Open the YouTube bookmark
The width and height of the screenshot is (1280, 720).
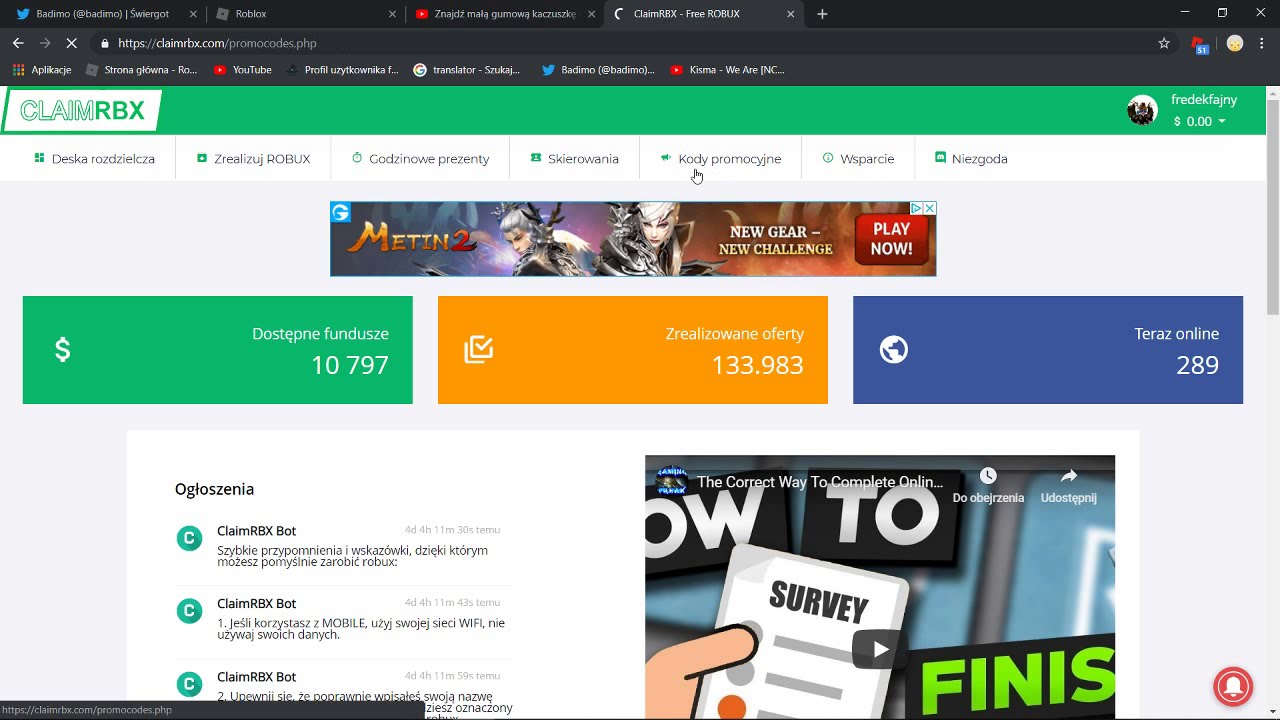point(242,70)
